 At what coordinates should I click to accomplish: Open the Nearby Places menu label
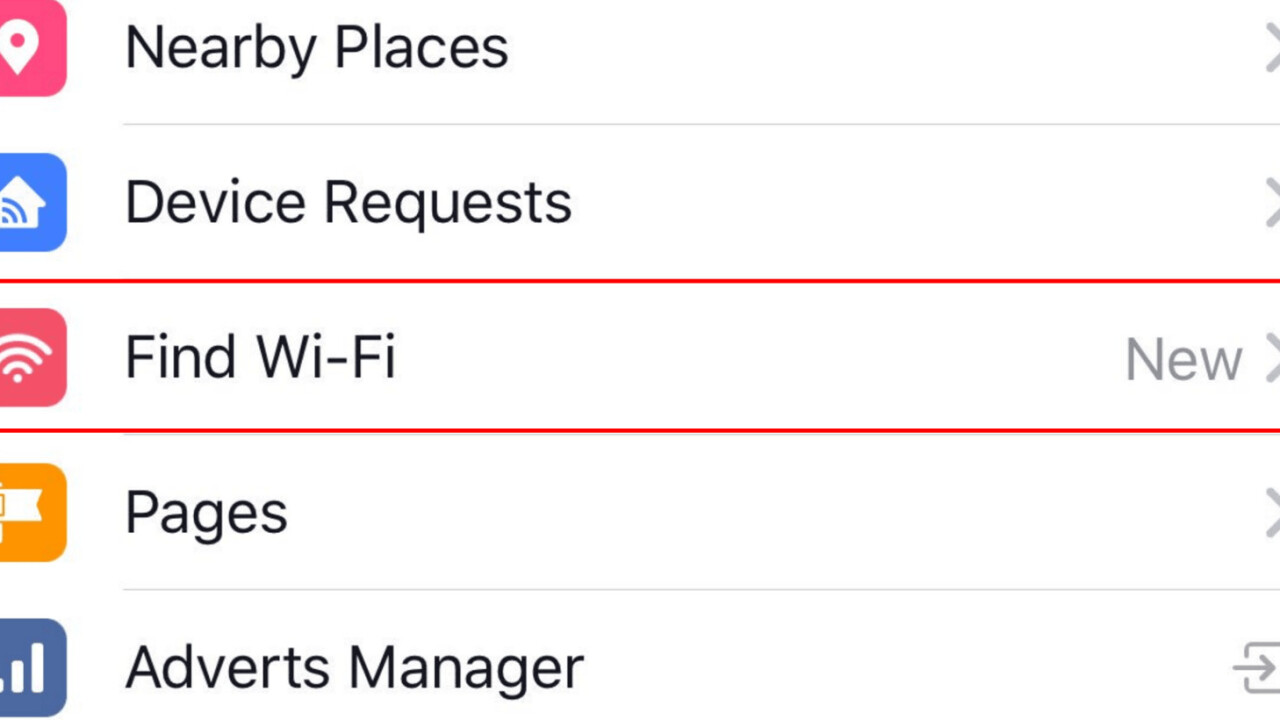tap(316, 48)
